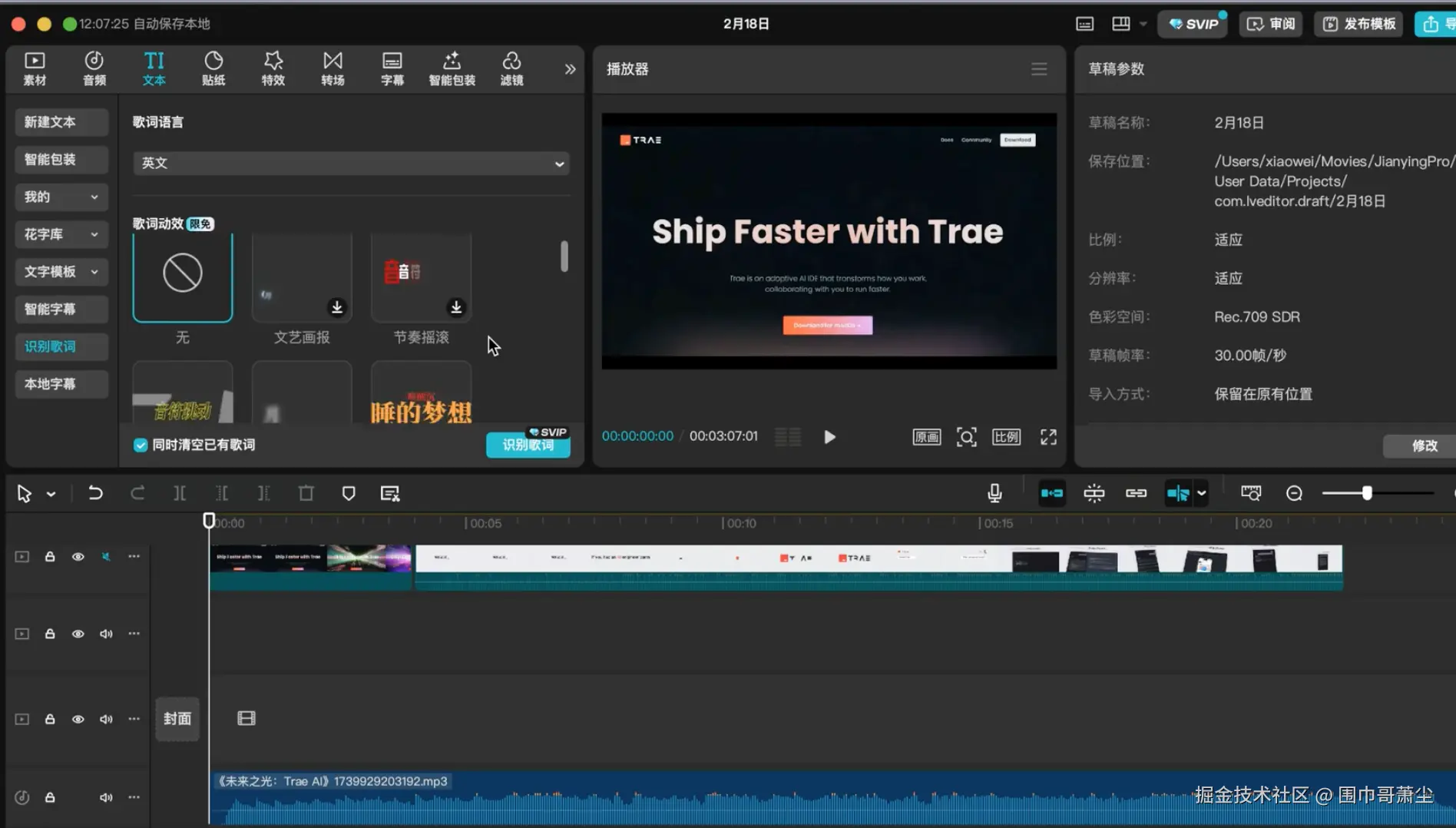Image resolution: width=1456 pixels, height=828 pixels.
Task: Toggle the main track magnet button
Action: 1052,493
